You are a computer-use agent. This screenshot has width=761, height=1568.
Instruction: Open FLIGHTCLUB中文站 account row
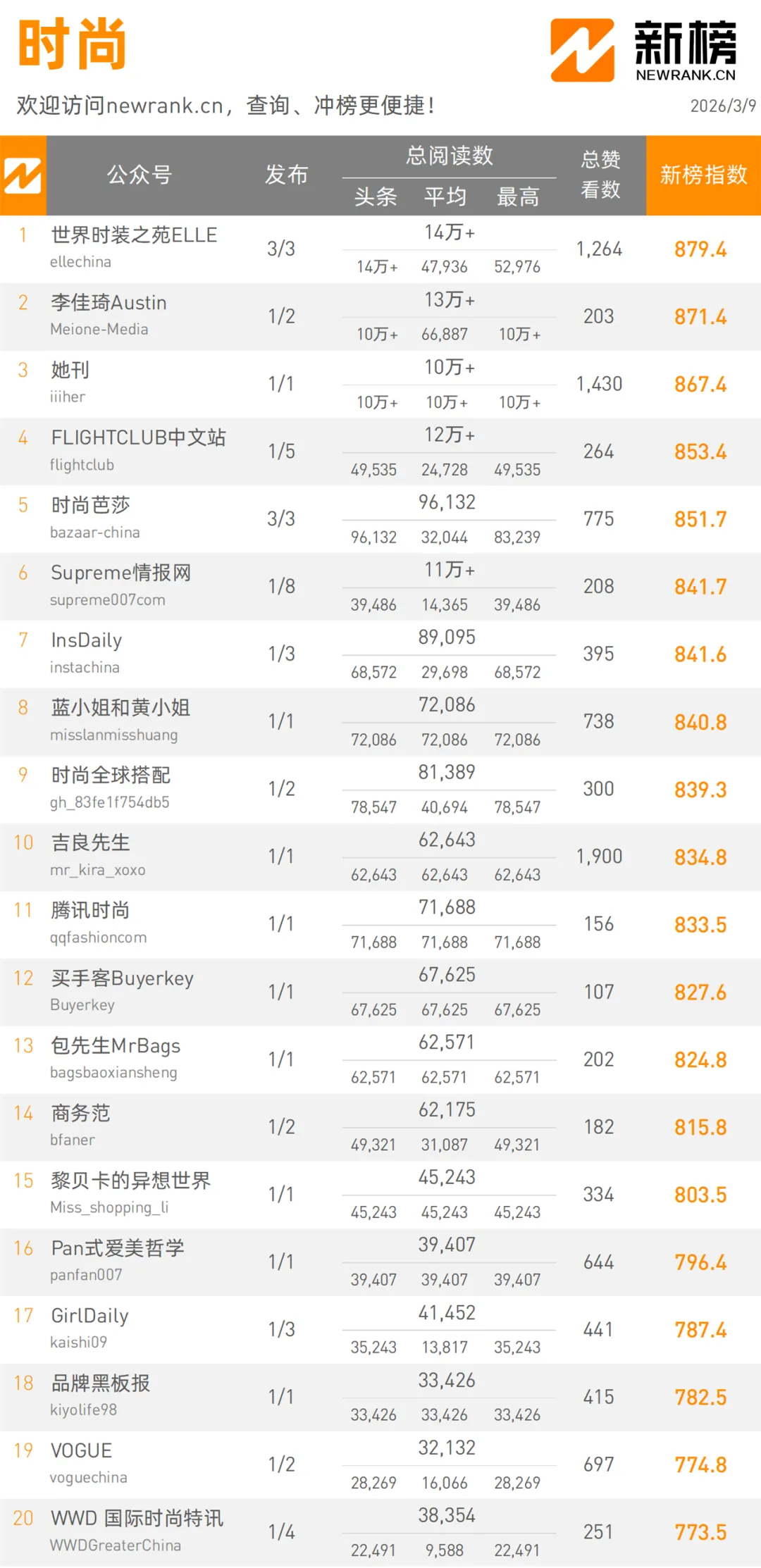pos(138,438)
